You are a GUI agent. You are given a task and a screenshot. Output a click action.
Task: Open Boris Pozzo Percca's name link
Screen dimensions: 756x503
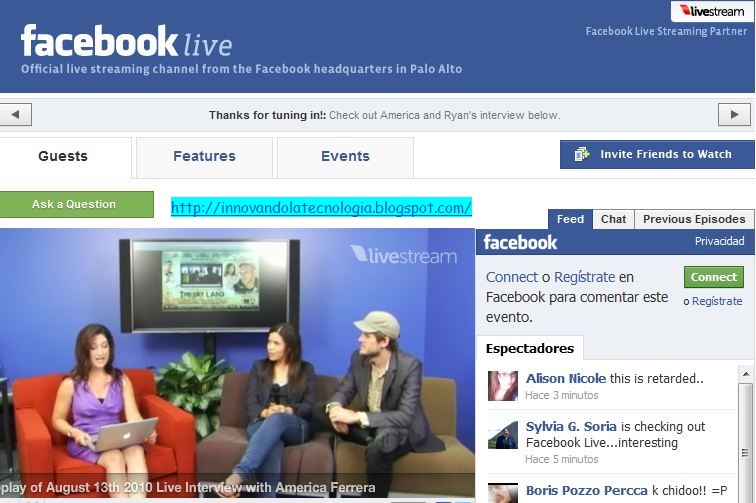click(x=586, y=490)
